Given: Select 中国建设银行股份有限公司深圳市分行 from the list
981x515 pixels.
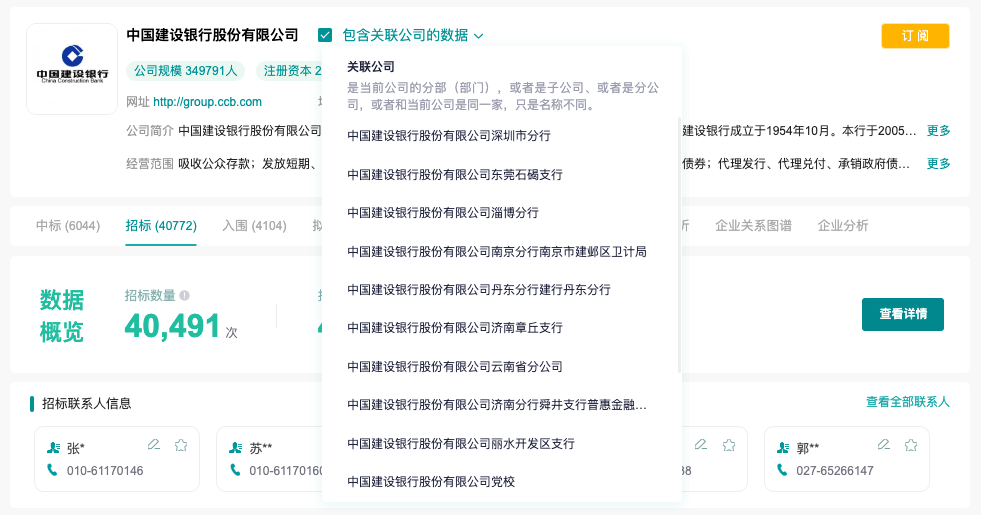Looking at the screenshot, I should click(449, 135).
